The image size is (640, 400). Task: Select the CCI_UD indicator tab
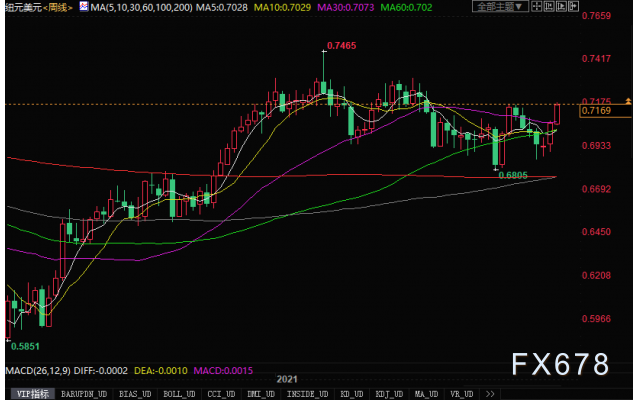pyautogui.click(x=221, y=394)
